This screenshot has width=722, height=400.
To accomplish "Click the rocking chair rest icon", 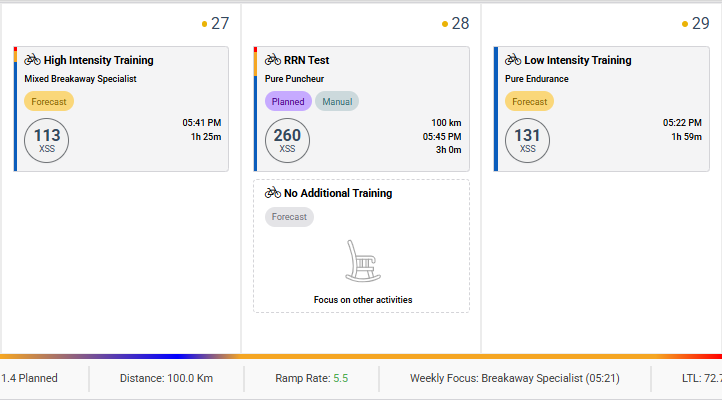I will [361, 260].
